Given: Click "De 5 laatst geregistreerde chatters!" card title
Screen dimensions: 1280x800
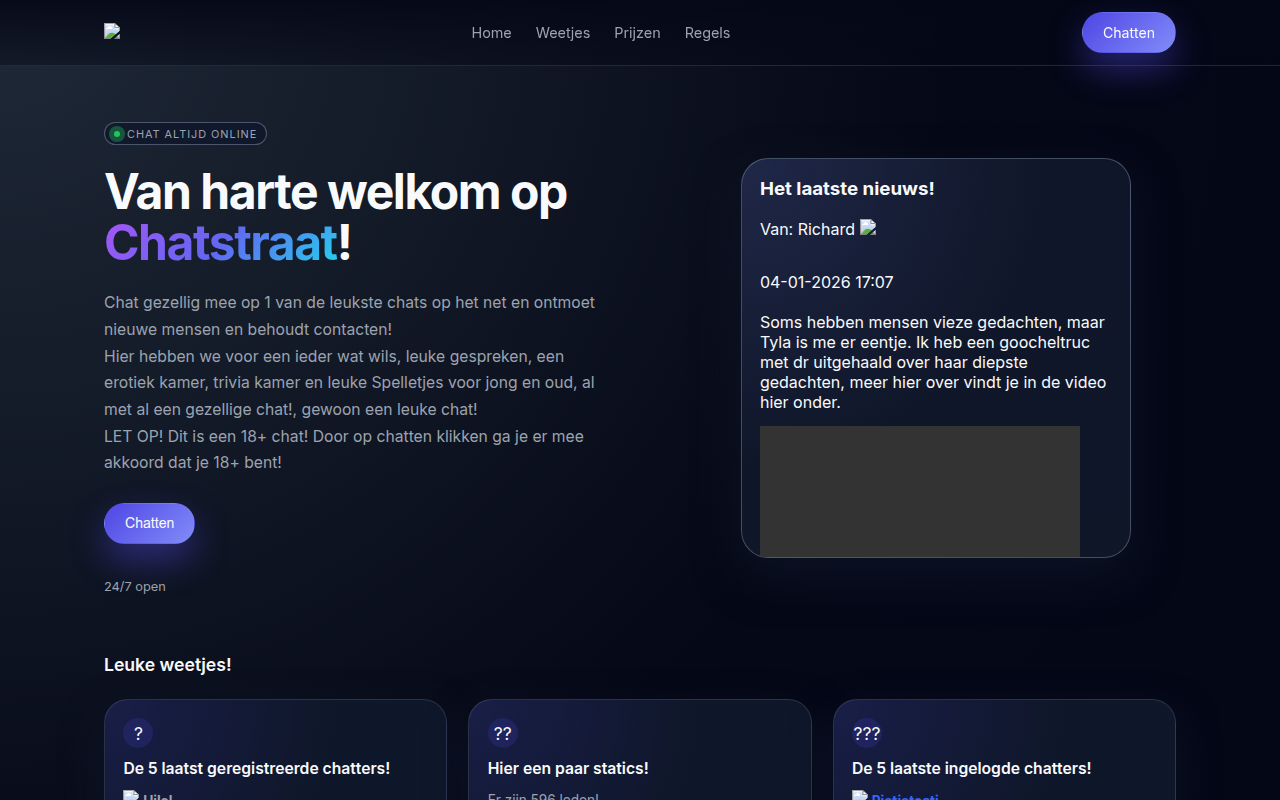Looking at the screenshot, I should (x=257, y=768).
